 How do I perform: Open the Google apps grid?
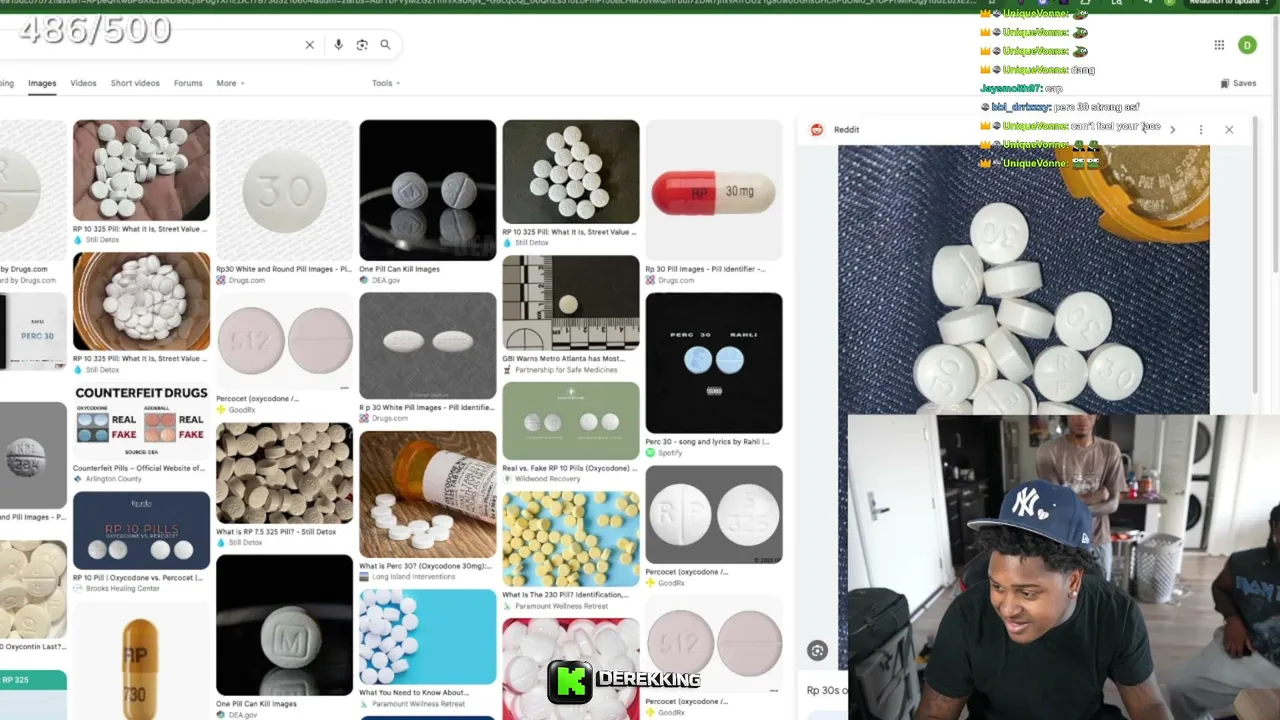tap(1219, 45)
